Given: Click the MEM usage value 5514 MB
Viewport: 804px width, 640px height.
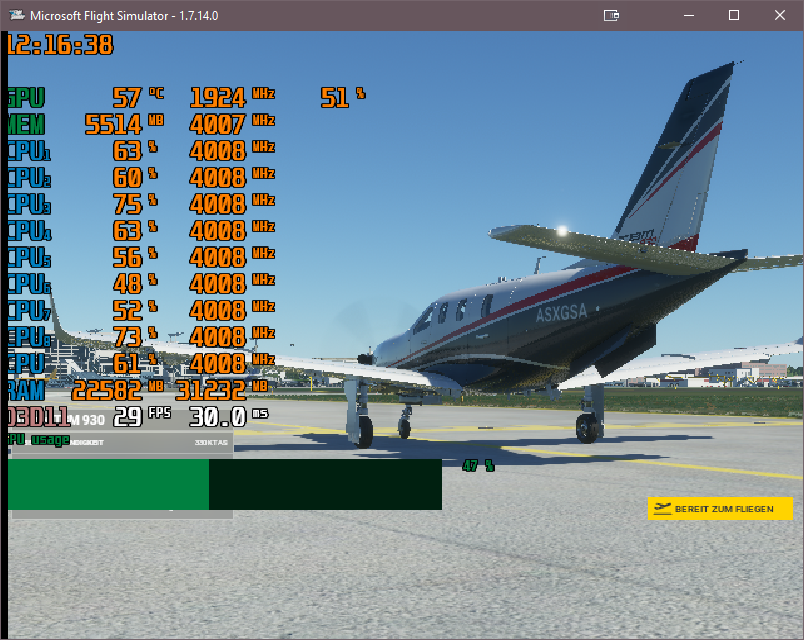Looking at the screenshot, I should coord(124,124).
